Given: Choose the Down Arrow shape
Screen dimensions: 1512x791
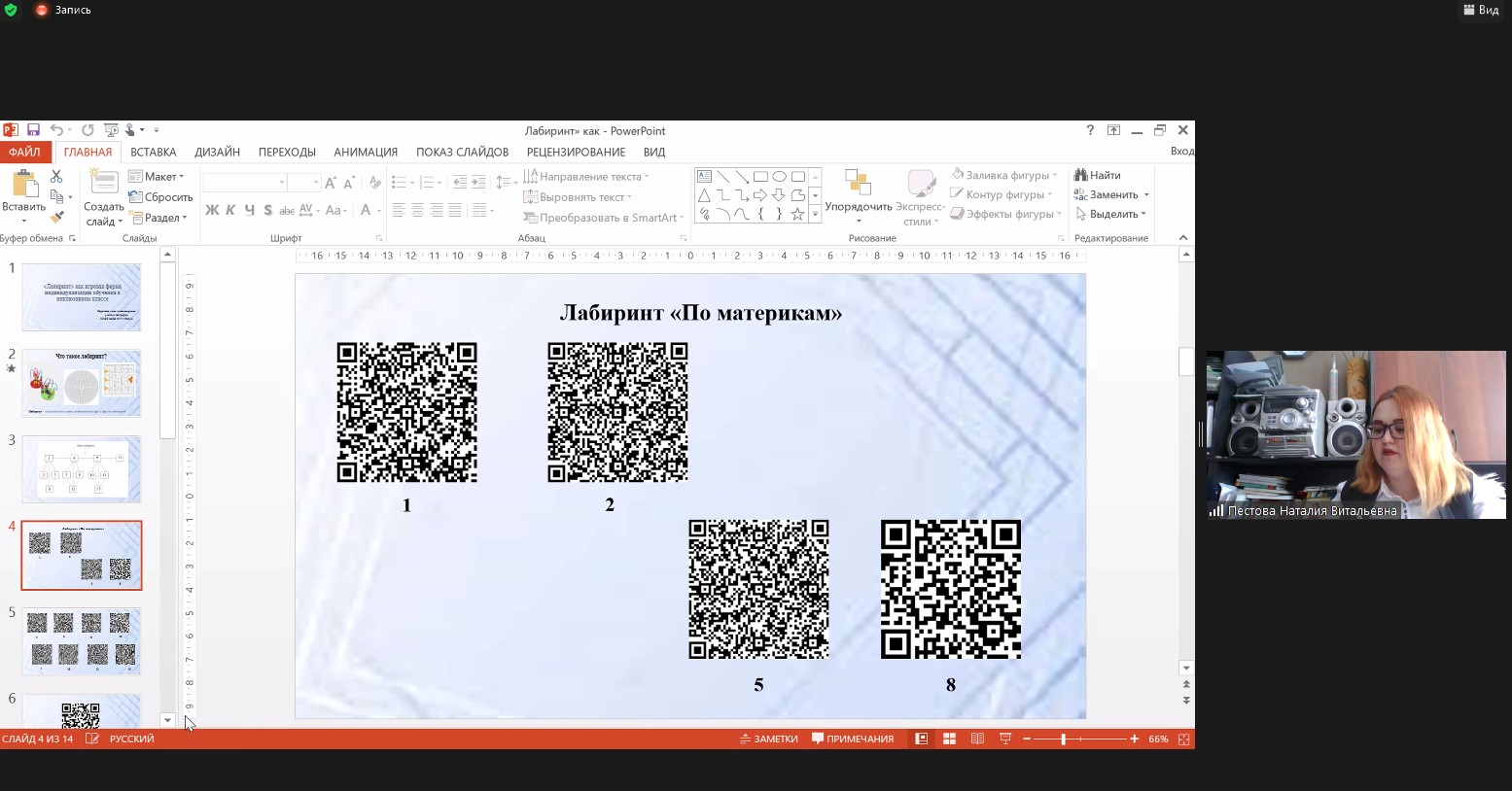Looking at the screenshot, I should pos(779,195).
